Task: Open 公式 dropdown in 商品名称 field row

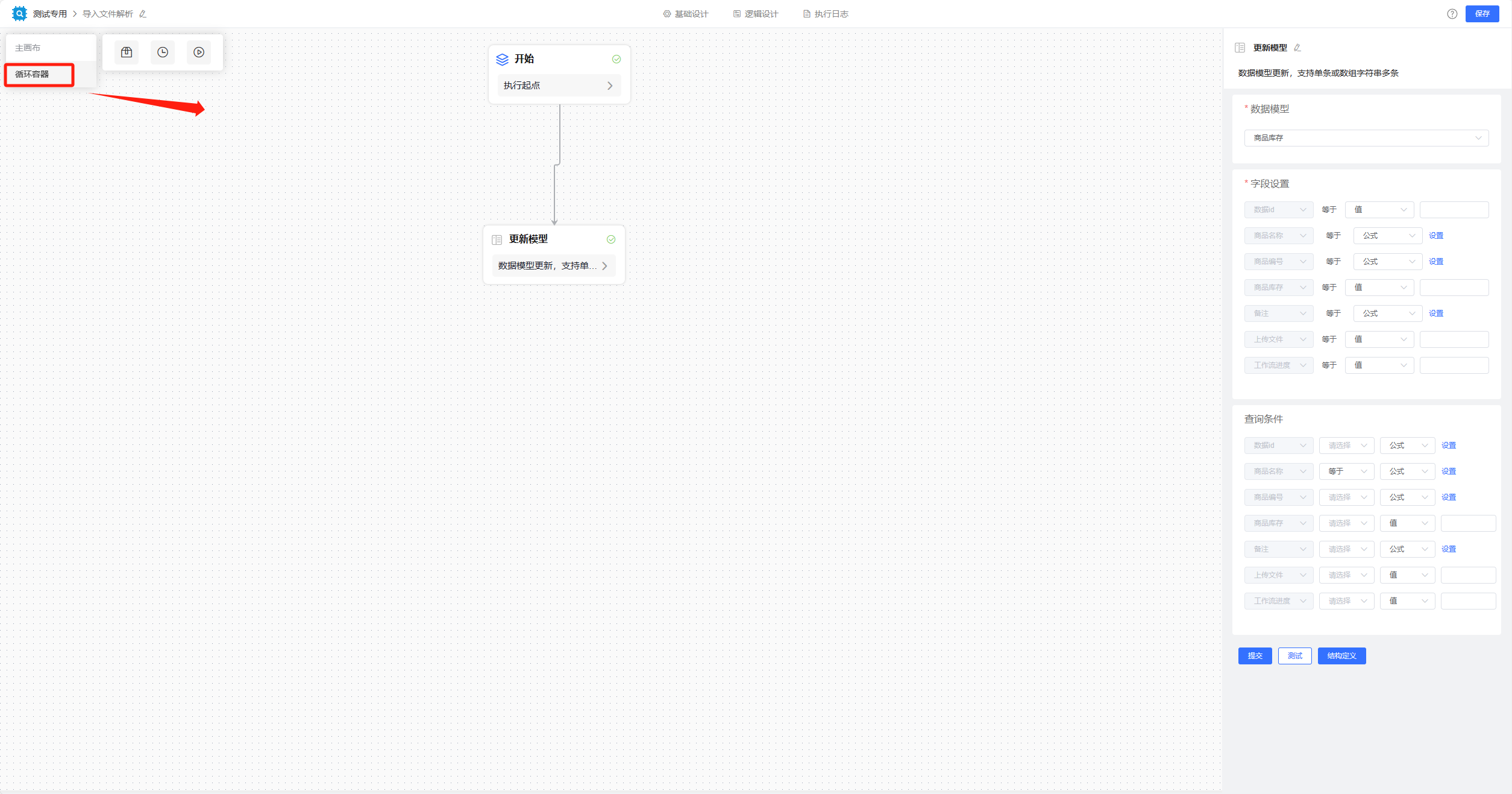Action: pyautogui.click(x=1387, y=236)
